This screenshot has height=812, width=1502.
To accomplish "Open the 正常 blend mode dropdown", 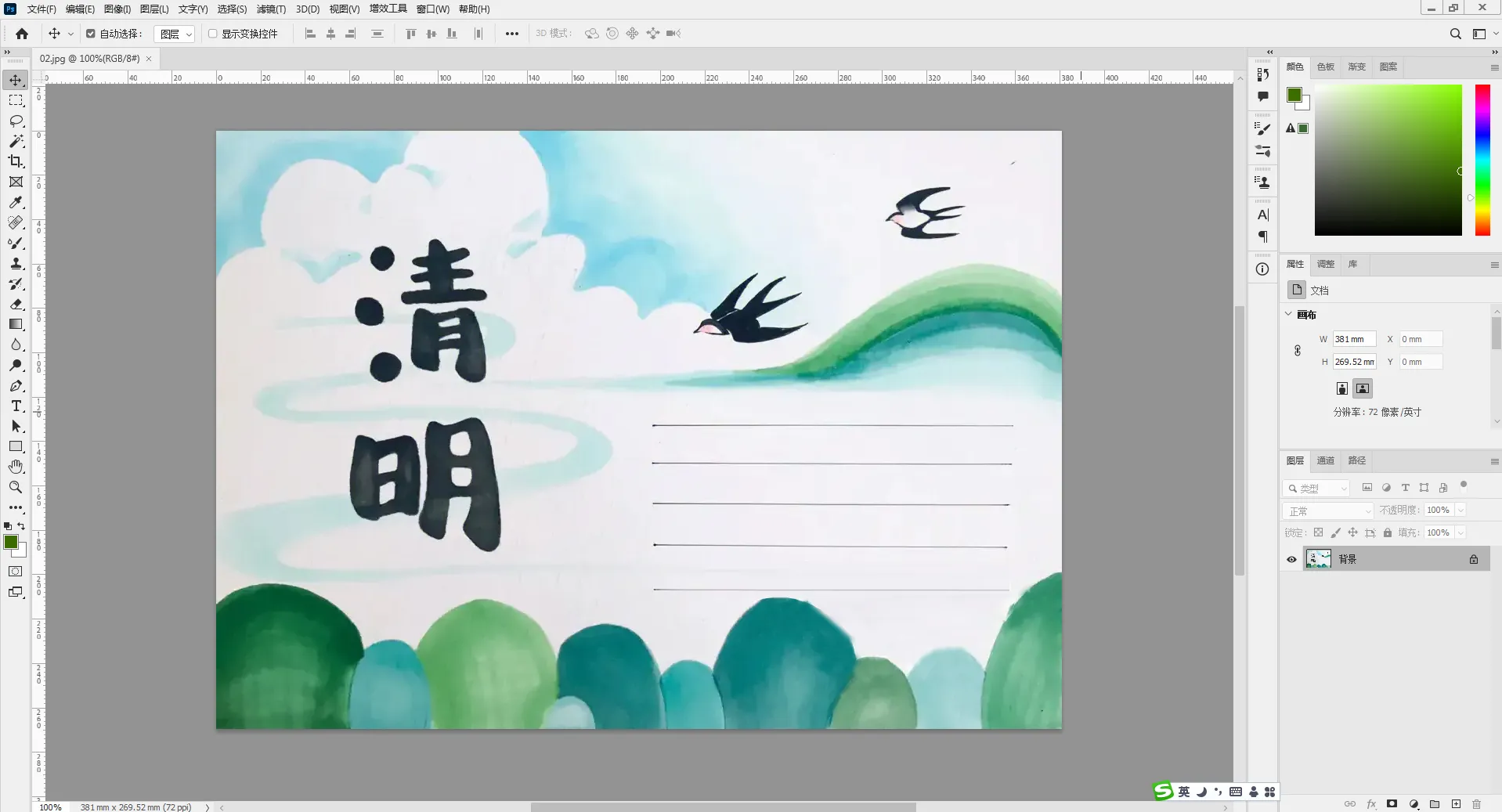I will pos(1327,511).
